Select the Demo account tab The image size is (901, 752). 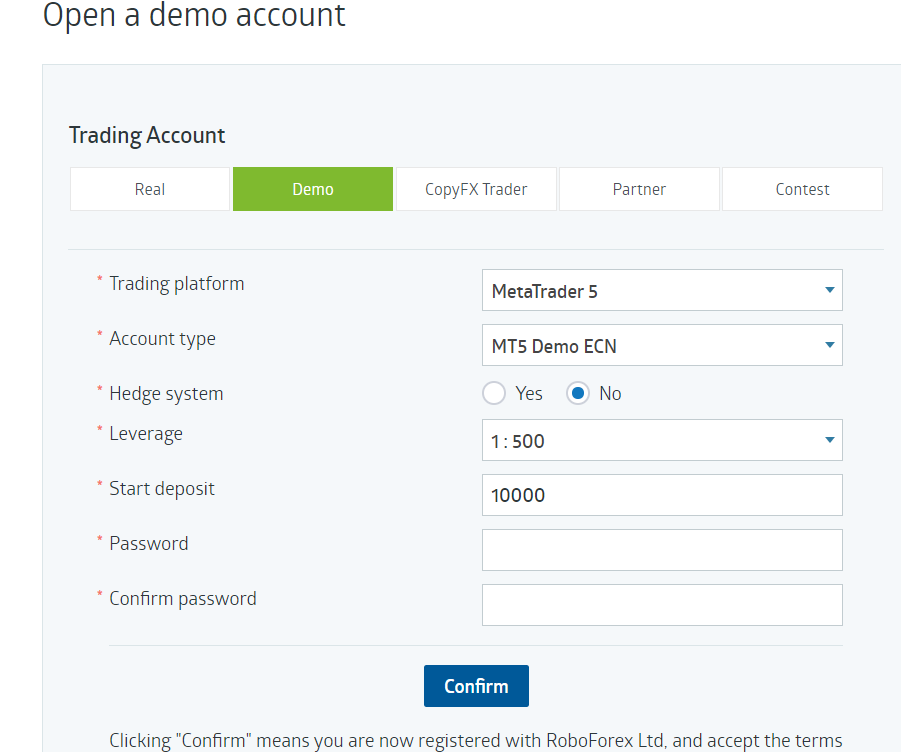pyautogui.click(x=313, y=189)
